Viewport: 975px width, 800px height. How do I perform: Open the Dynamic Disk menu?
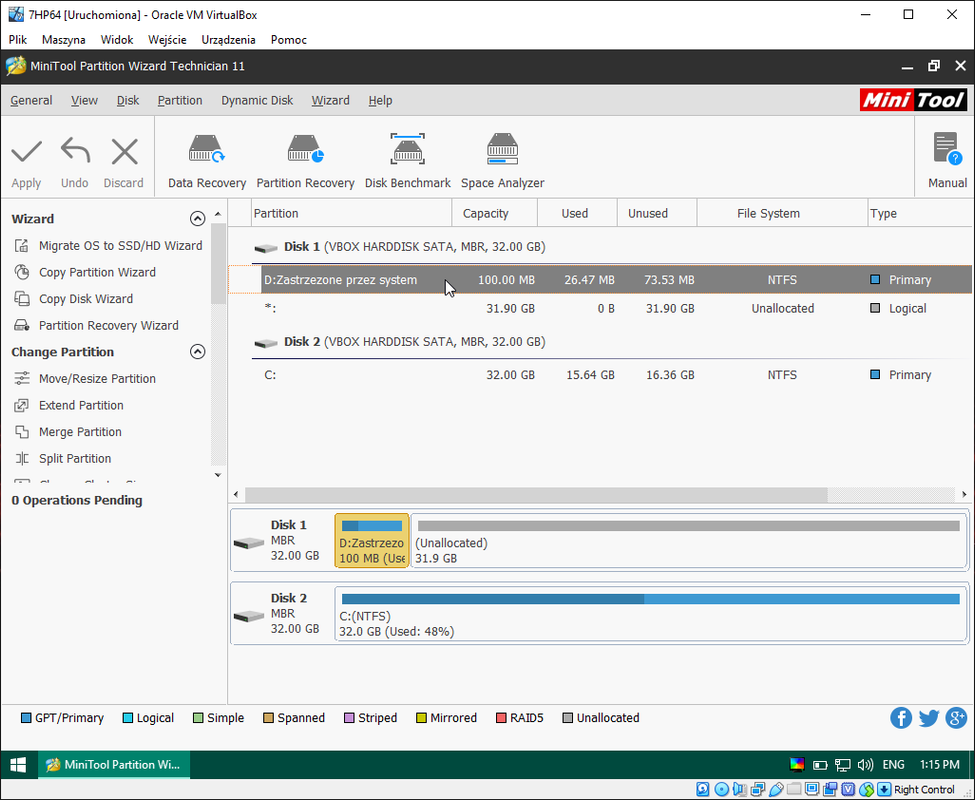pos(257,101)
